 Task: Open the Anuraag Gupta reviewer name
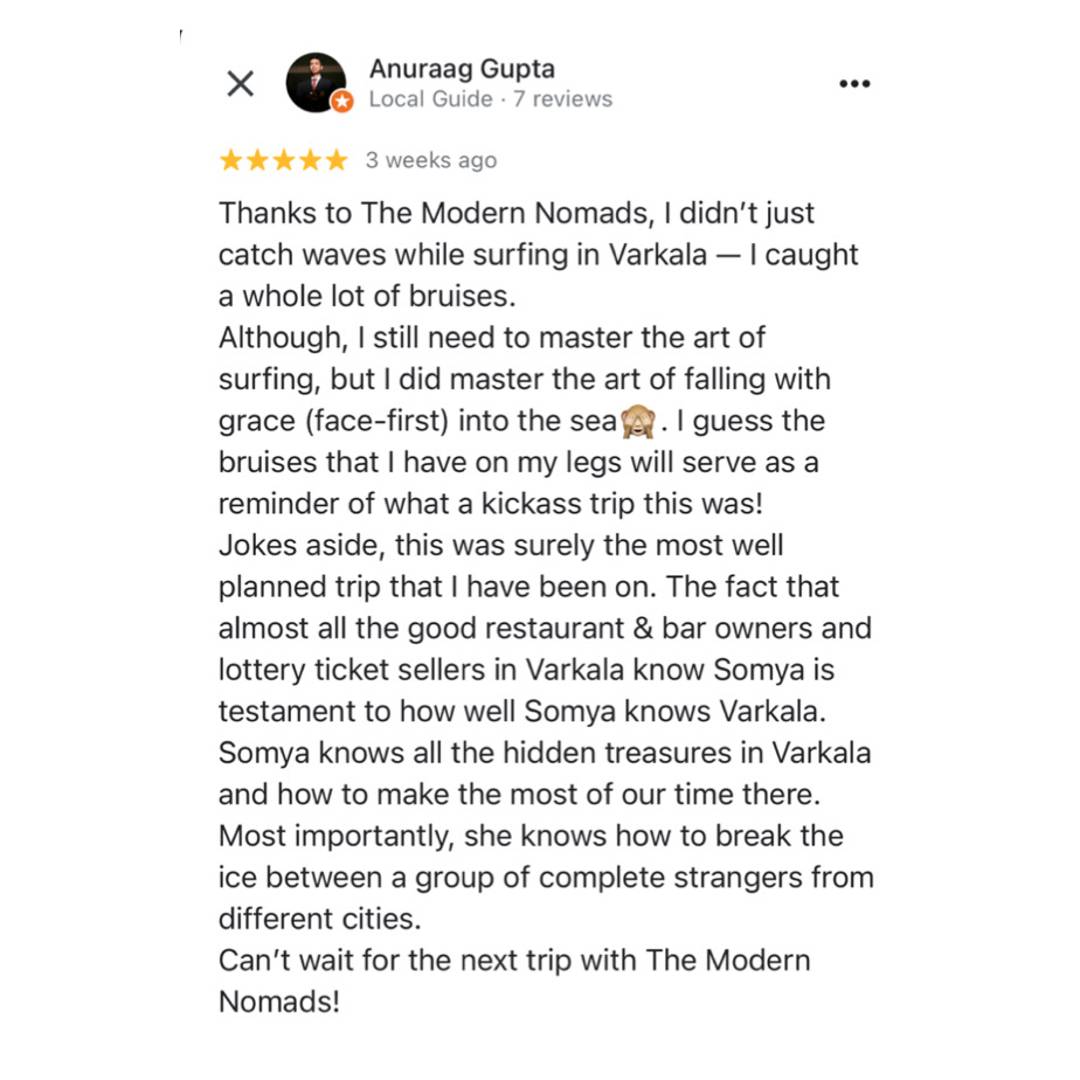click(x=462, y=69)
